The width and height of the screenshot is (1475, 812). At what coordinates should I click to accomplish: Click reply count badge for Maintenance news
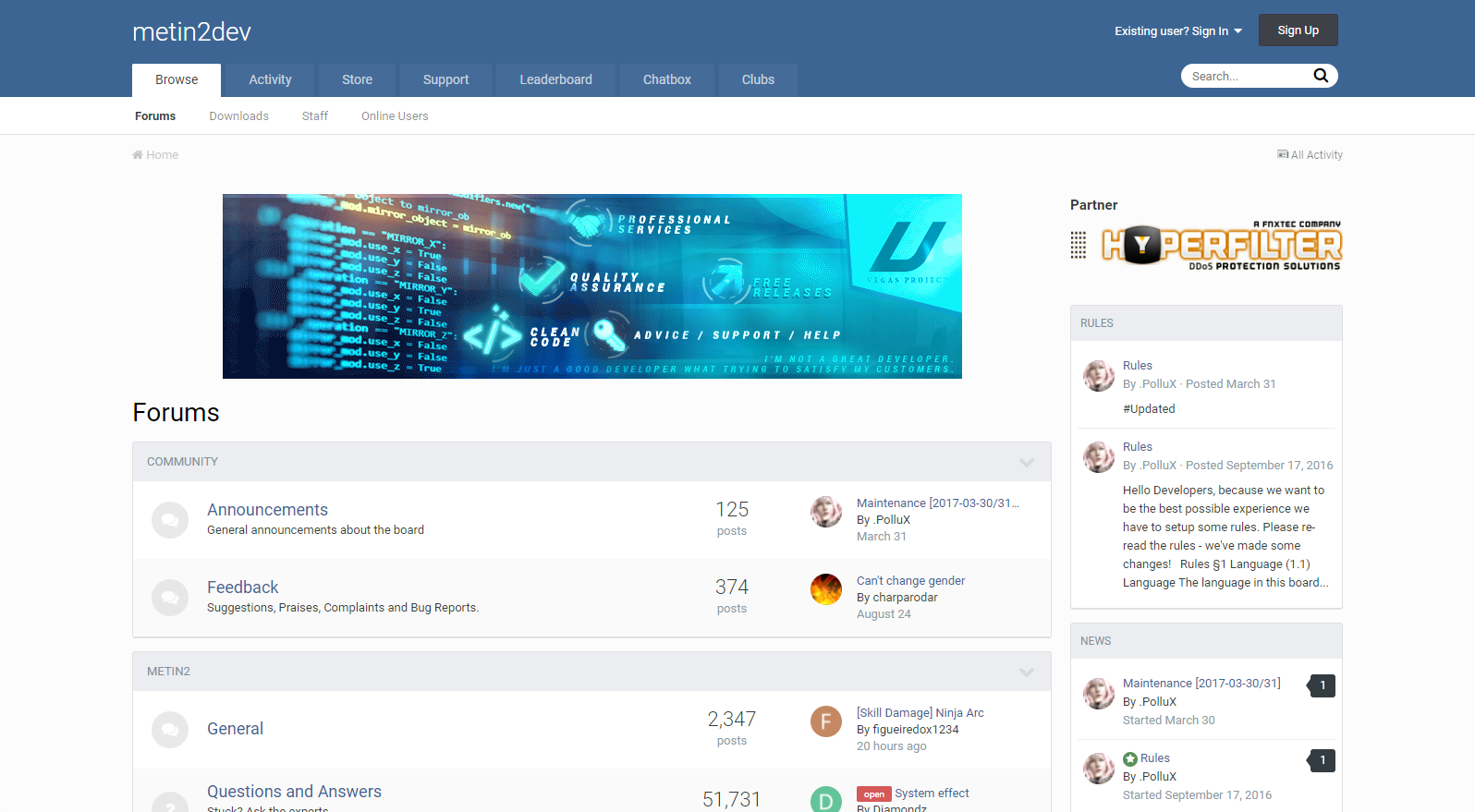1322,685
